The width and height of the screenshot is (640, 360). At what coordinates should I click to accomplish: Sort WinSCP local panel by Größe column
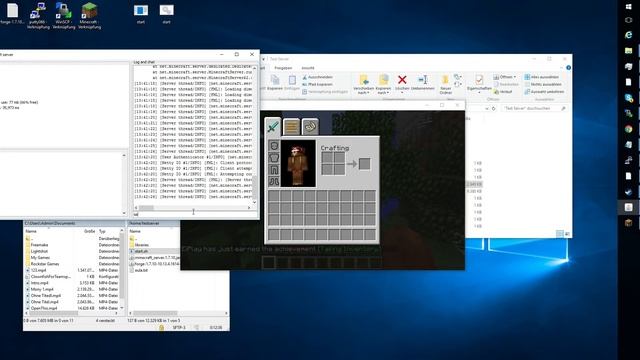[89, 231]
